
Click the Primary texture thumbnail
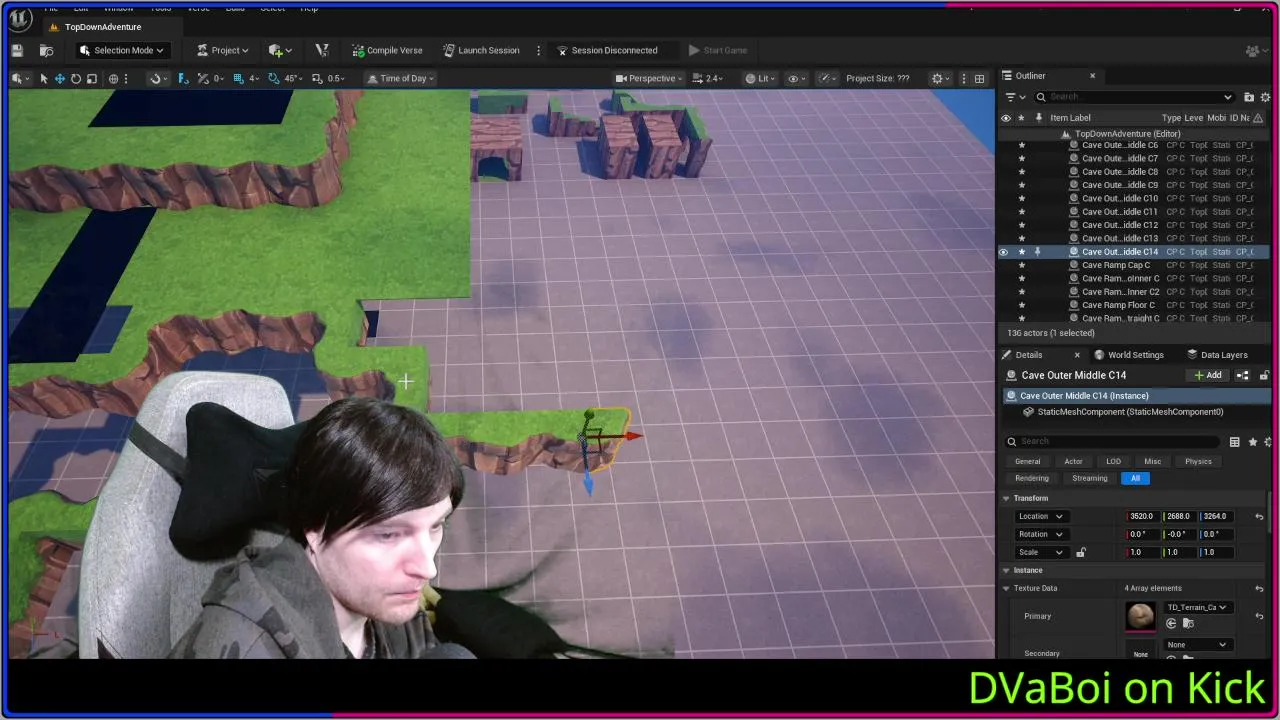1140,616
